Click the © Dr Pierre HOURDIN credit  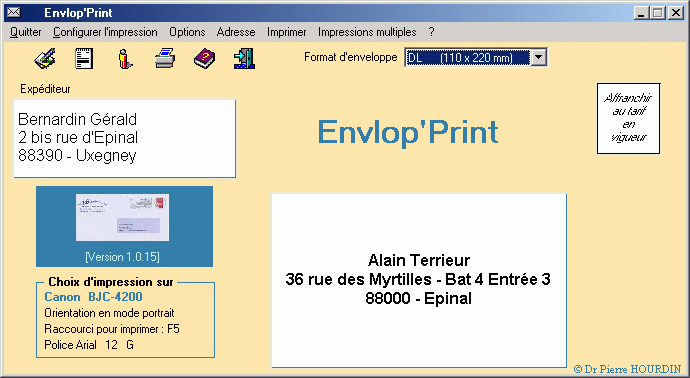click(628, 369)
